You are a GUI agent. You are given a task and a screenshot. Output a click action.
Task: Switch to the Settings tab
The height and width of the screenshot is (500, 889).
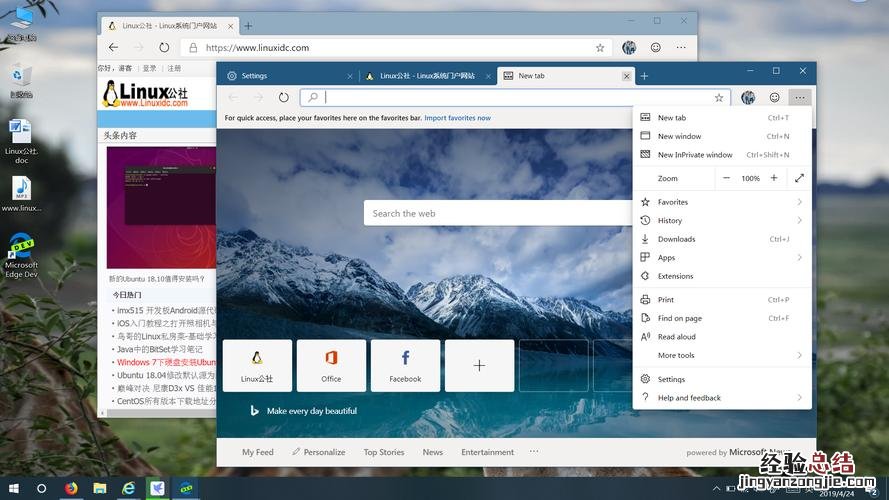(284, 76)
